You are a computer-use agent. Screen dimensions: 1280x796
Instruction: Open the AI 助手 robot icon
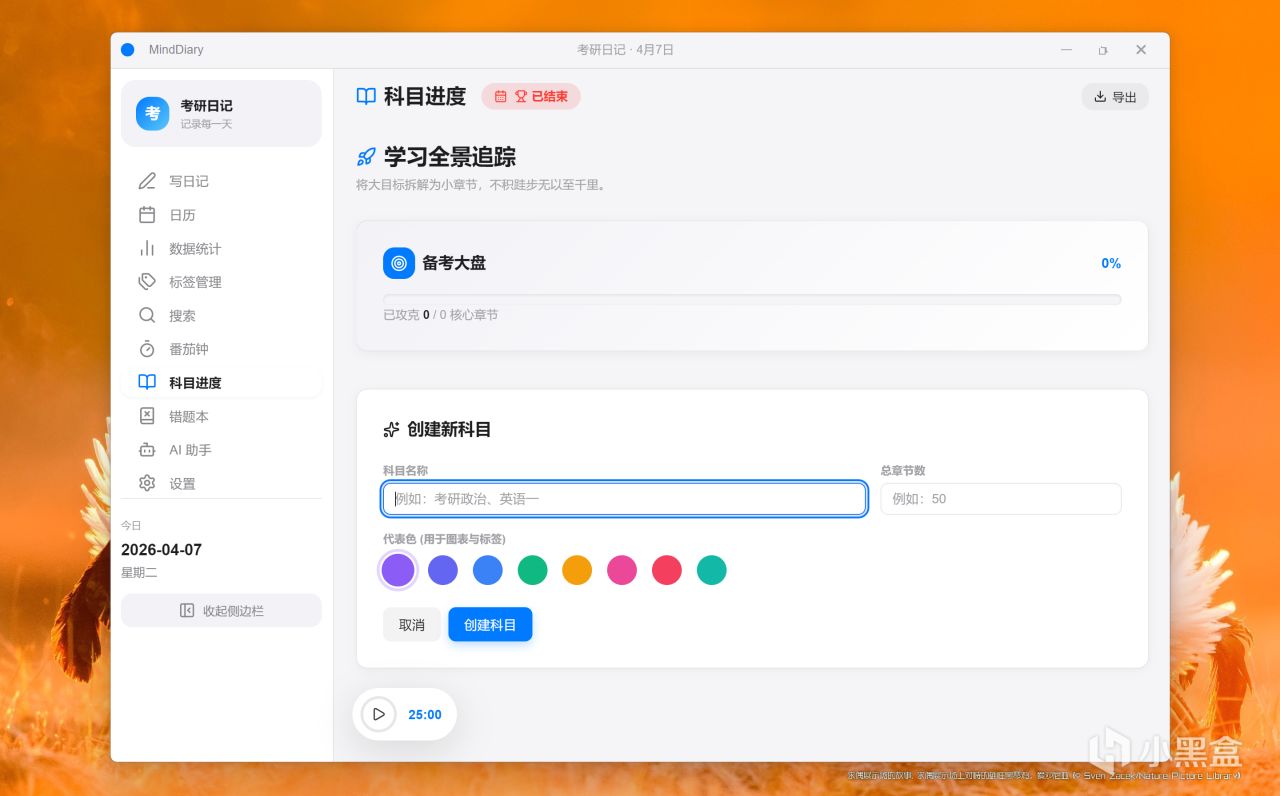click(x=147, y=450)
